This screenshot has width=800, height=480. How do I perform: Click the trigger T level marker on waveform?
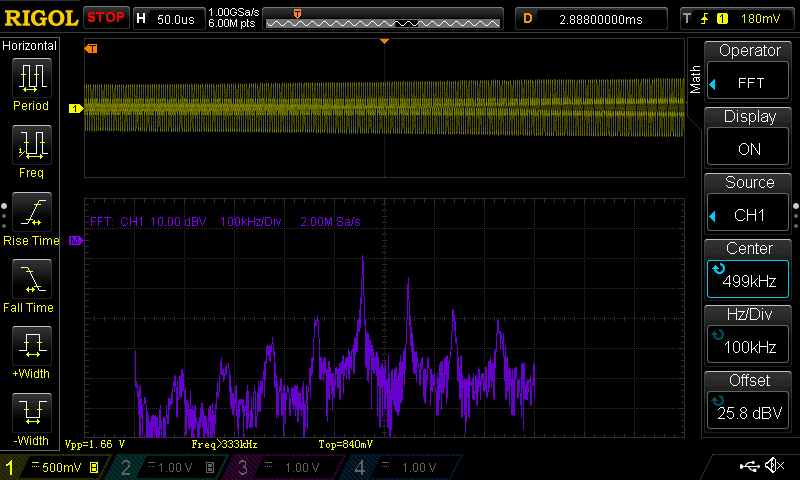click(x=91, y=48)
